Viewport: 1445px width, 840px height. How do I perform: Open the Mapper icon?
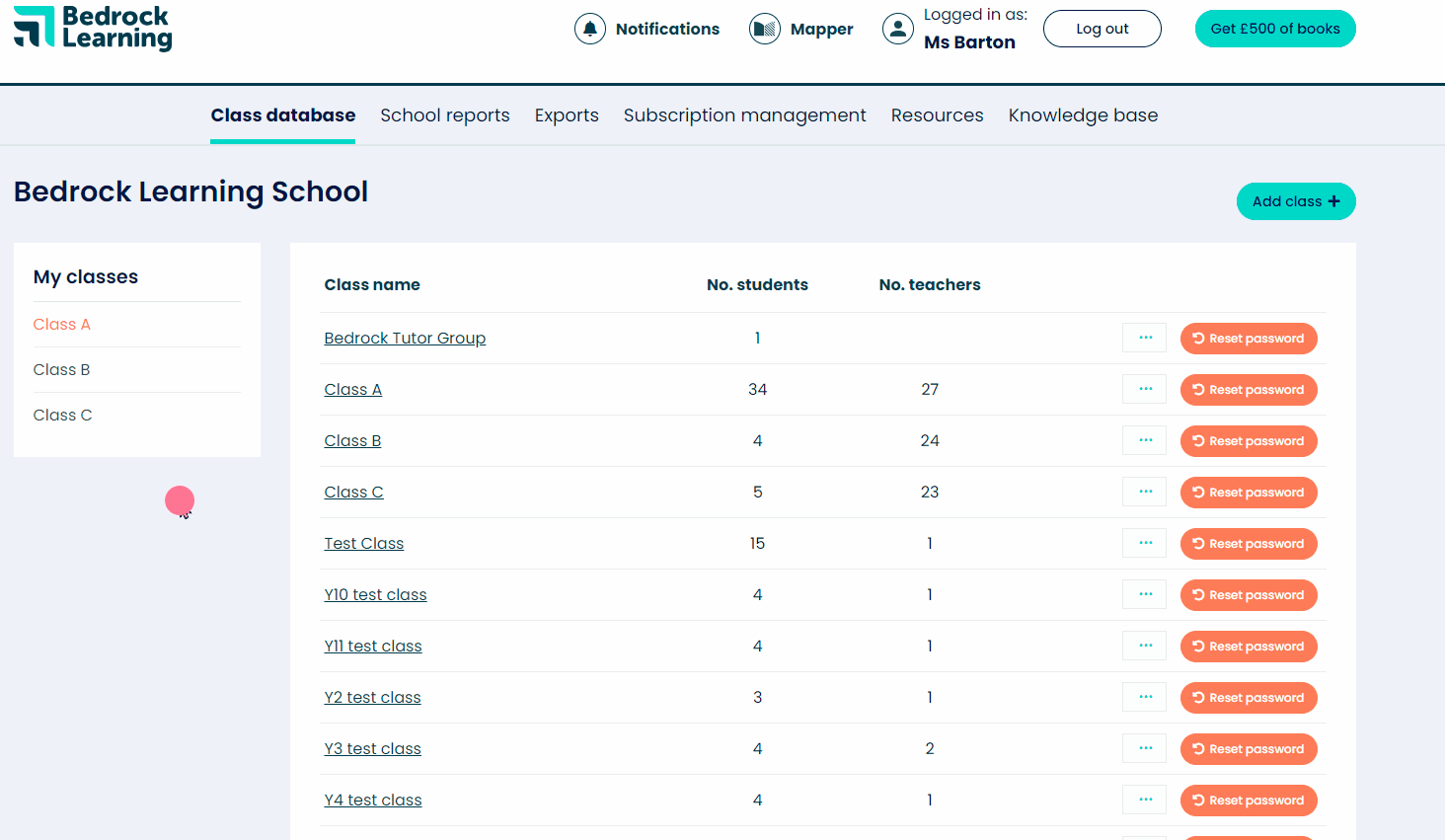[x=765, y=29]
